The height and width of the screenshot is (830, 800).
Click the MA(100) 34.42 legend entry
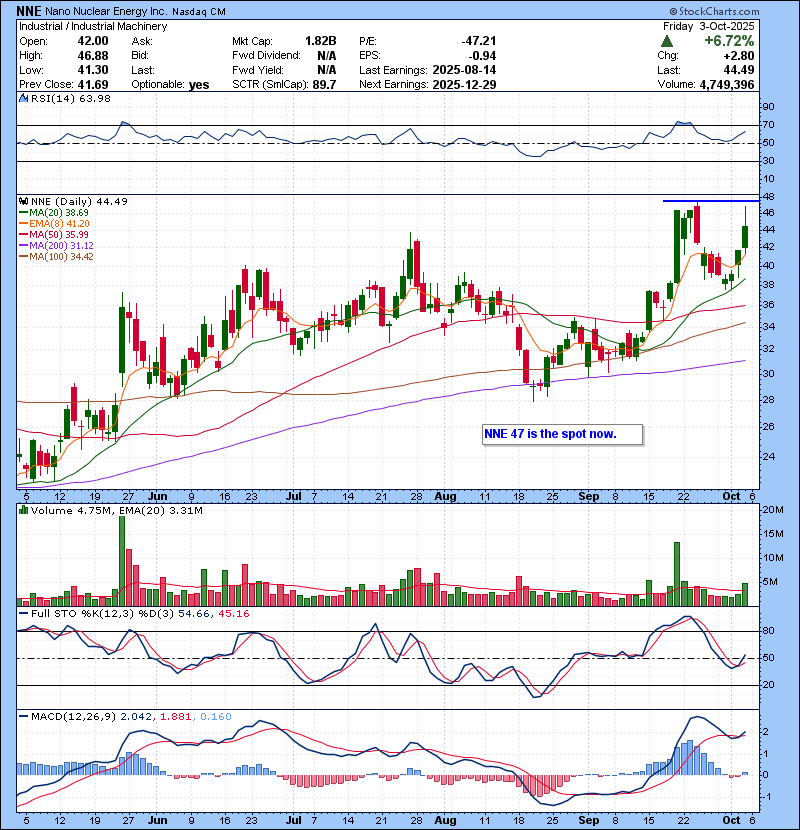(x=56, y=257)
